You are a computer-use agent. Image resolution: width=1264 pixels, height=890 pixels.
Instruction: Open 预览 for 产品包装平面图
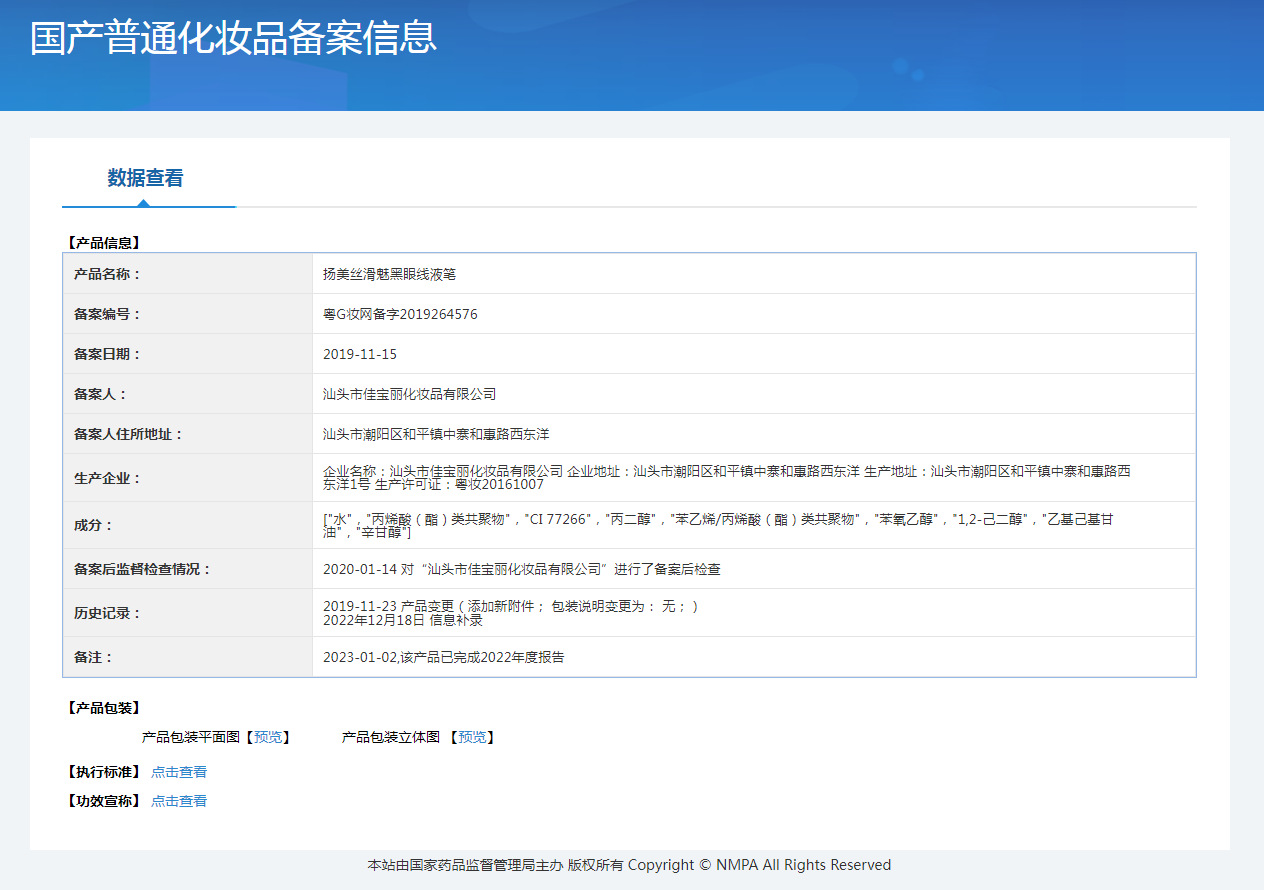(x=267, y=738)
